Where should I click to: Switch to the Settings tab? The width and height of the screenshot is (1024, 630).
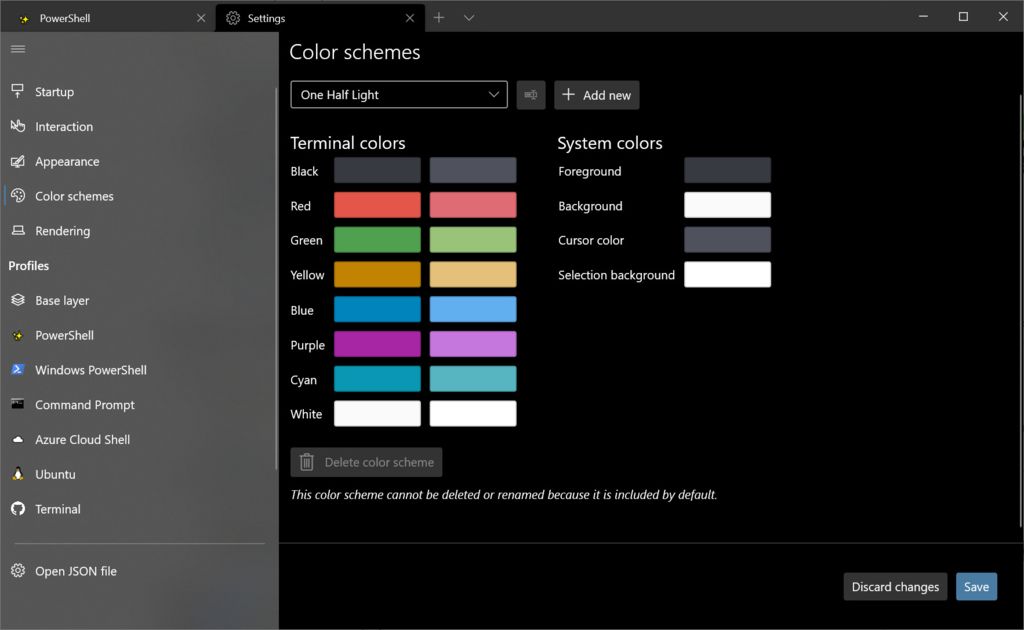pyautogui.click(x=320, y=18)
